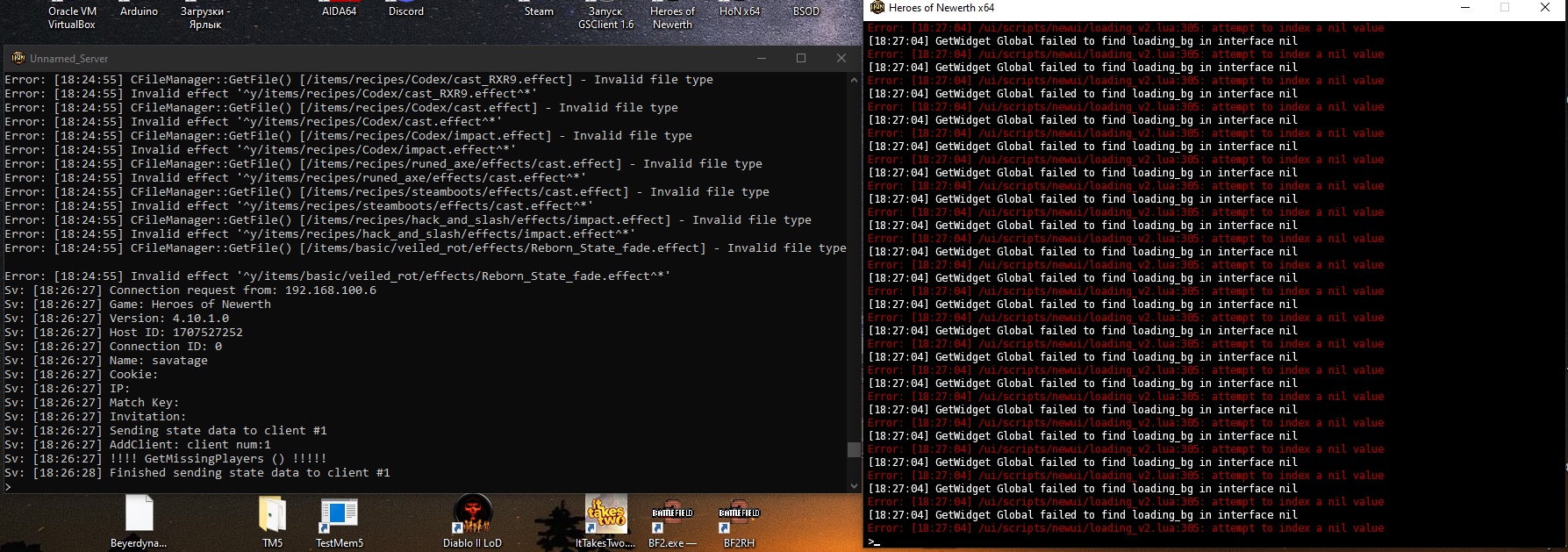Click the 'Connection request from: 192.168.100.6' line
1568x552 pixels.
[190, 290]
